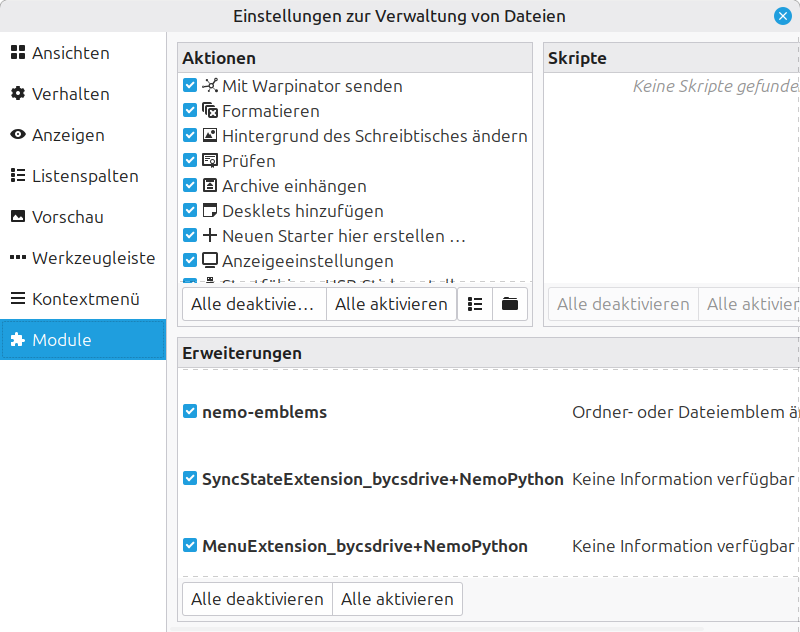Viewport: 800px width, 632px height.
Task: Click the layout list icon button under Aktionen
Action: [x=475, y=304]
